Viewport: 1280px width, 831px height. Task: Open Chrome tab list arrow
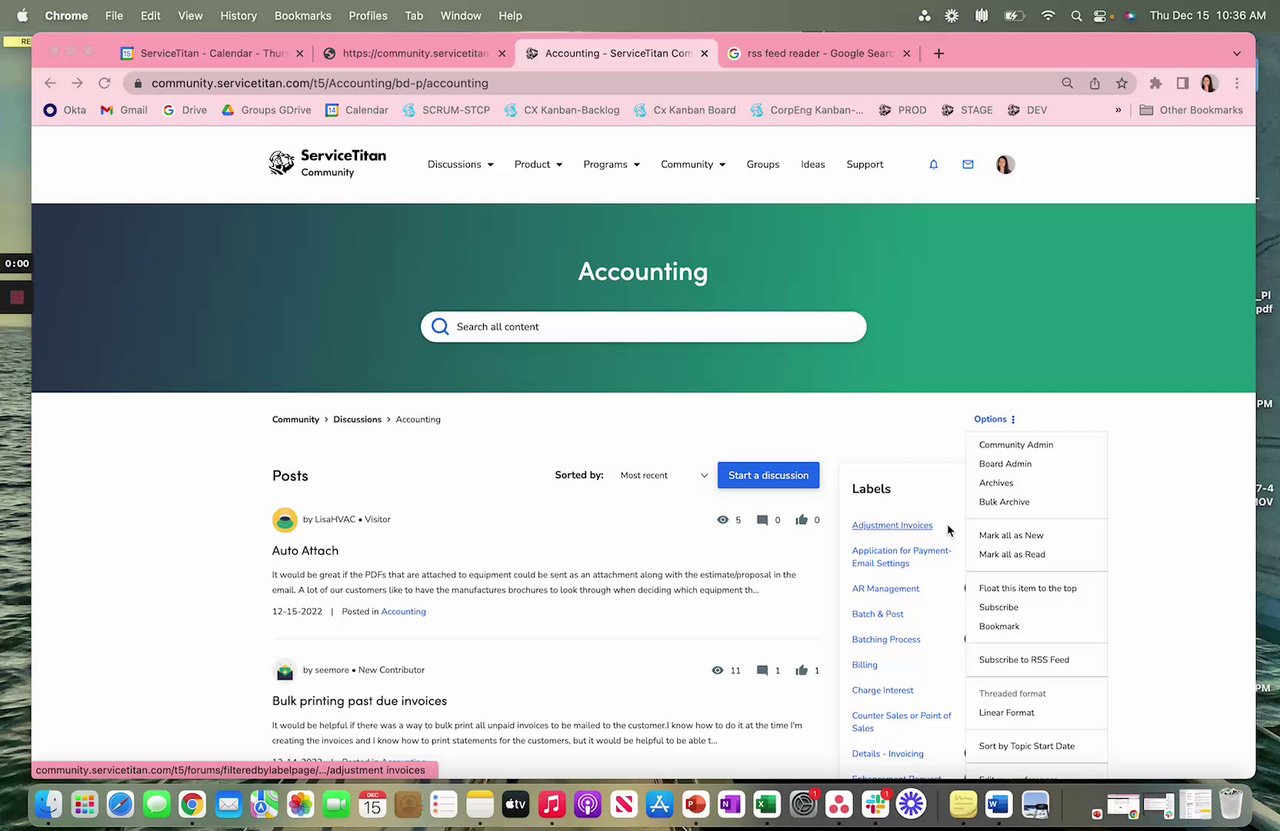tap(1237, 53)
